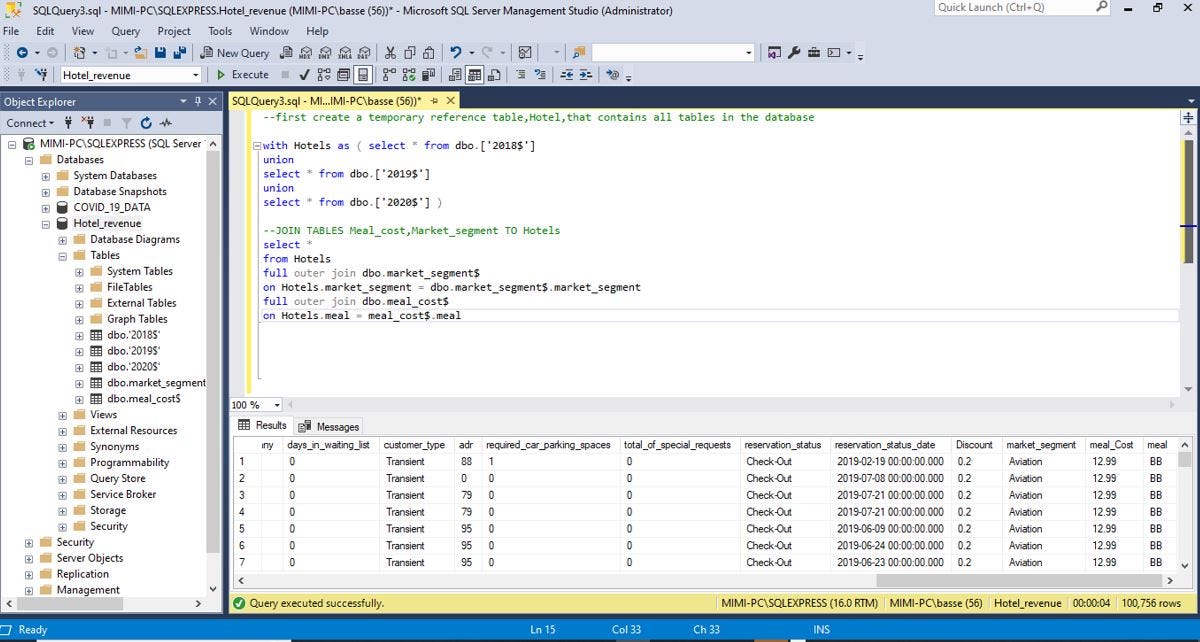1200x642 pixels.
Task: Click the Increase Indent icon
Action: (x=586, y=74)
